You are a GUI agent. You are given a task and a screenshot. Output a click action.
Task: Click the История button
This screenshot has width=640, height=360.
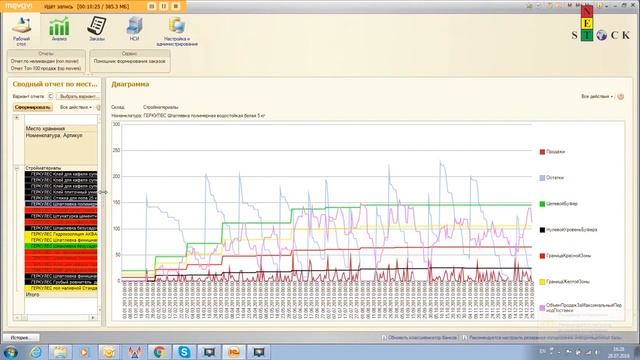tap(21, 338)
